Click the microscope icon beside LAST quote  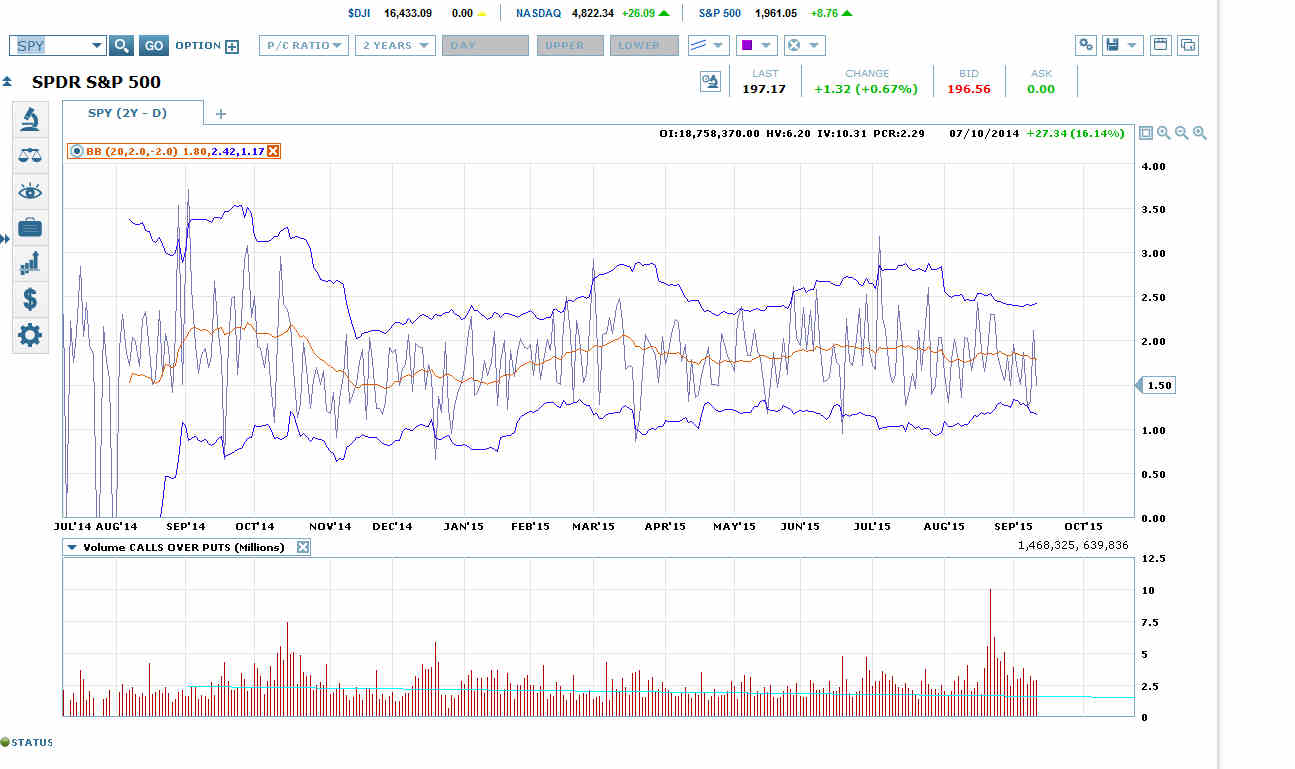(x=710, y=82)
